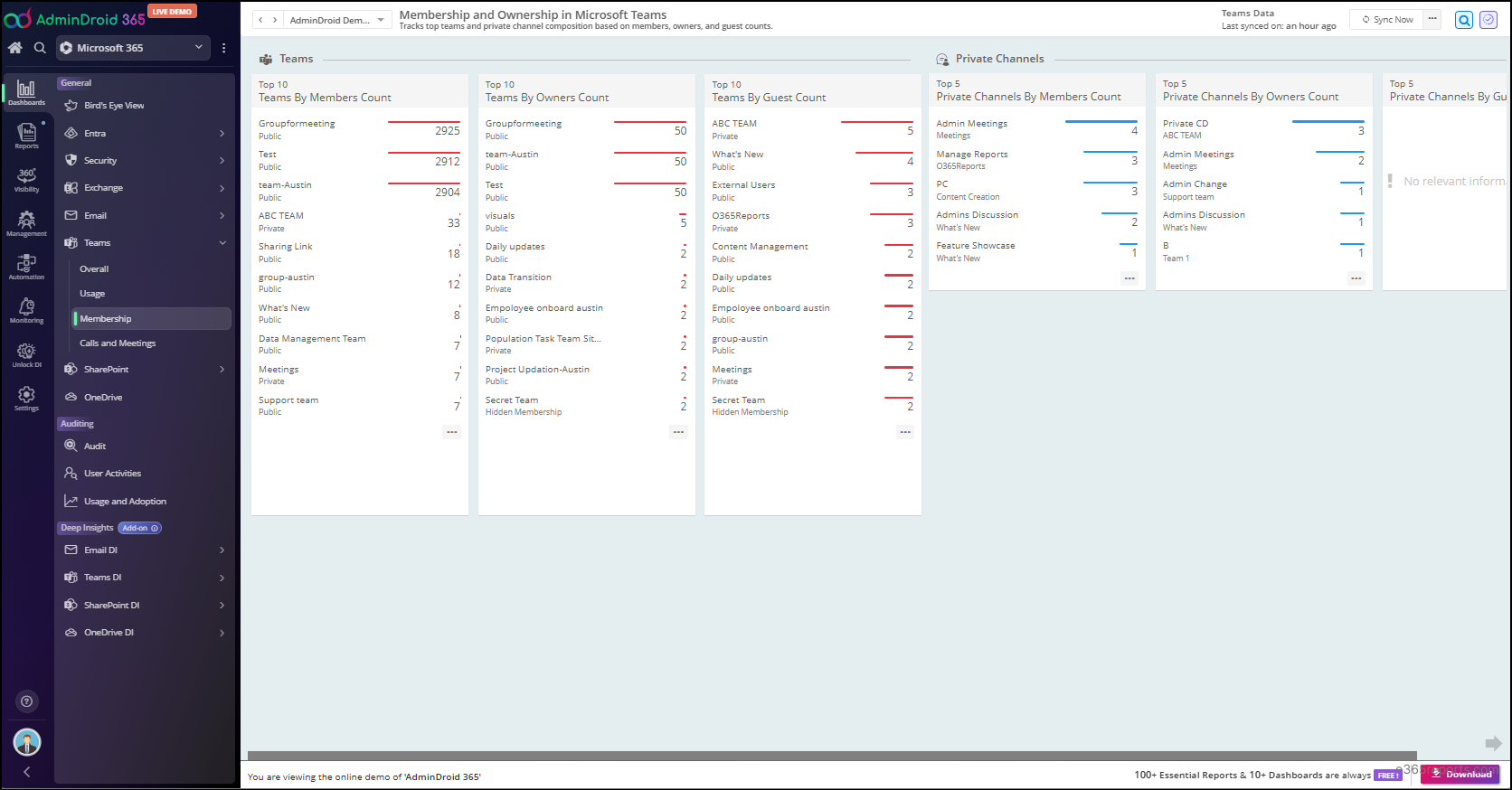This screenshot has height=790, width=1512.
Task: Open more options for Private Channels By Members Count
Action: tap(1129, 278)
